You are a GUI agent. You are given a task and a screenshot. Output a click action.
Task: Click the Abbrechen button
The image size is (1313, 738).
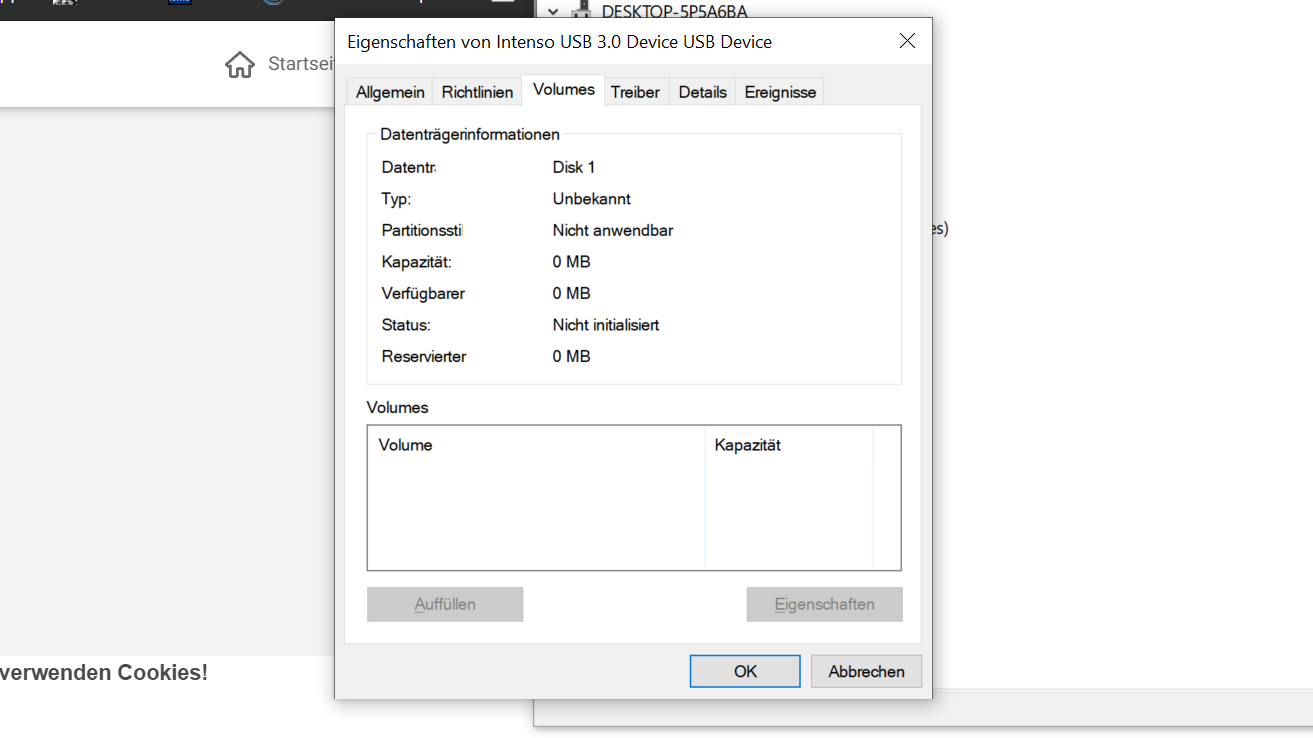866,671
